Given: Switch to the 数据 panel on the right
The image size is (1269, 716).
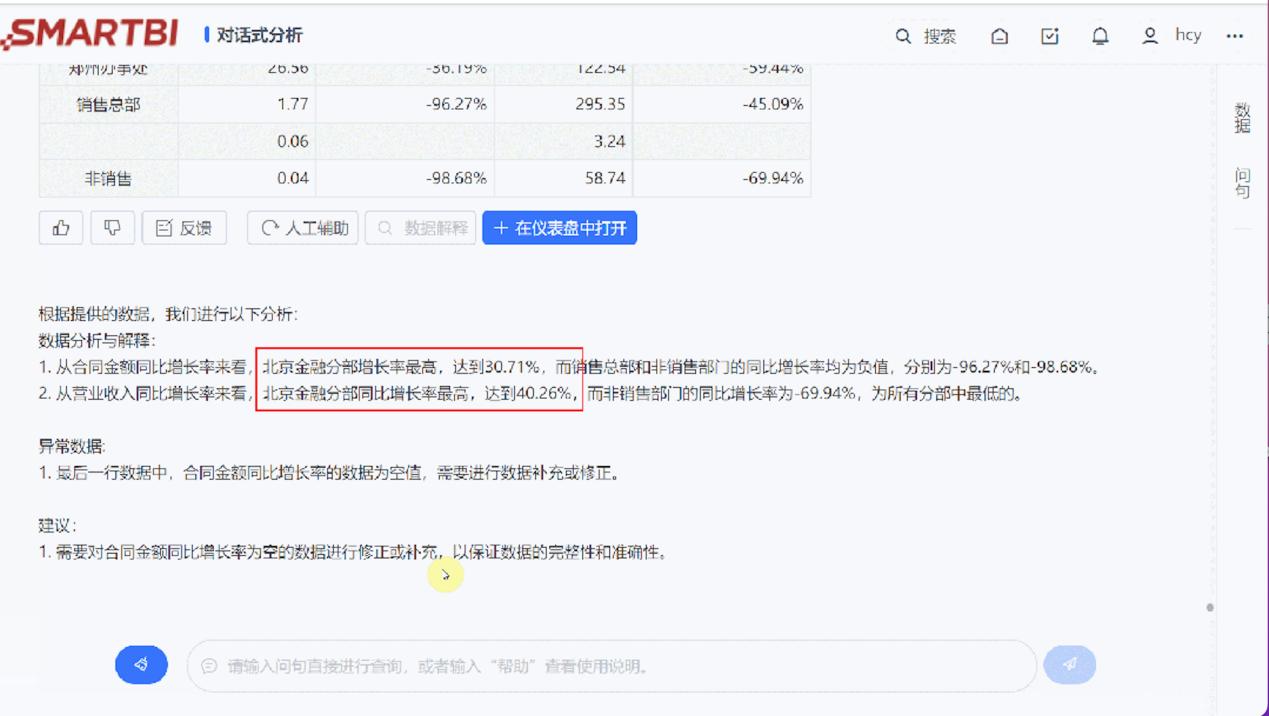Looking at the screenshot, I should pos(1242,116).
